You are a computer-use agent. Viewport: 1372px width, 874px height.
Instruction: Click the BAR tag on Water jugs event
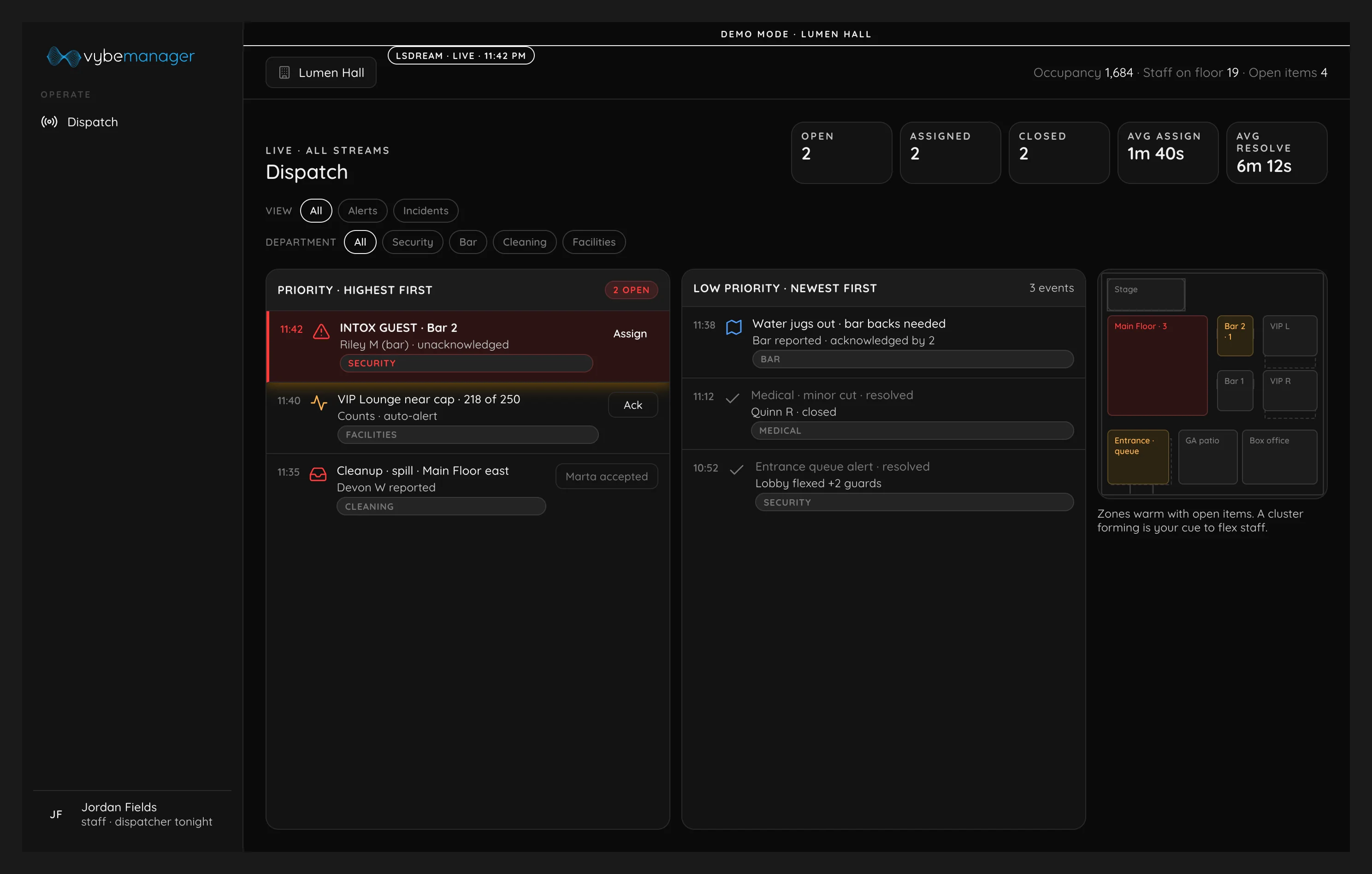click(913, 359)
